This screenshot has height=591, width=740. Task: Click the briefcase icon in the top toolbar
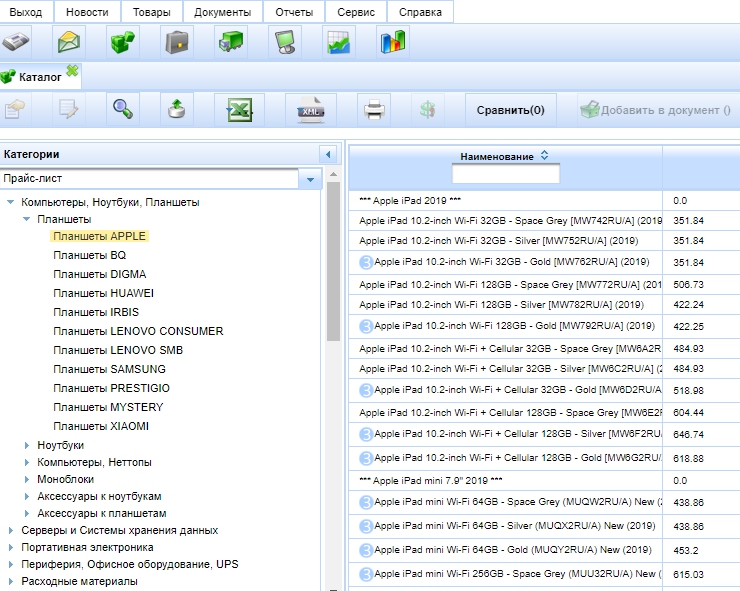(177, 42)
